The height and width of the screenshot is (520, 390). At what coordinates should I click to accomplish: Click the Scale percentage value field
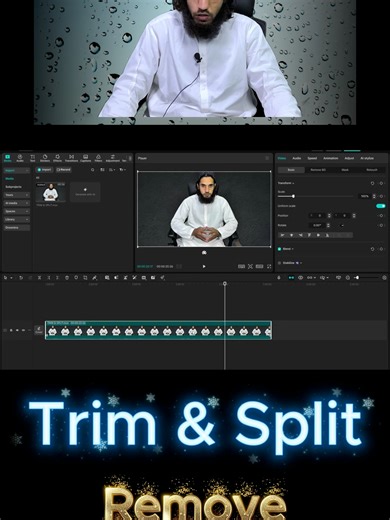tap(365, 196)
